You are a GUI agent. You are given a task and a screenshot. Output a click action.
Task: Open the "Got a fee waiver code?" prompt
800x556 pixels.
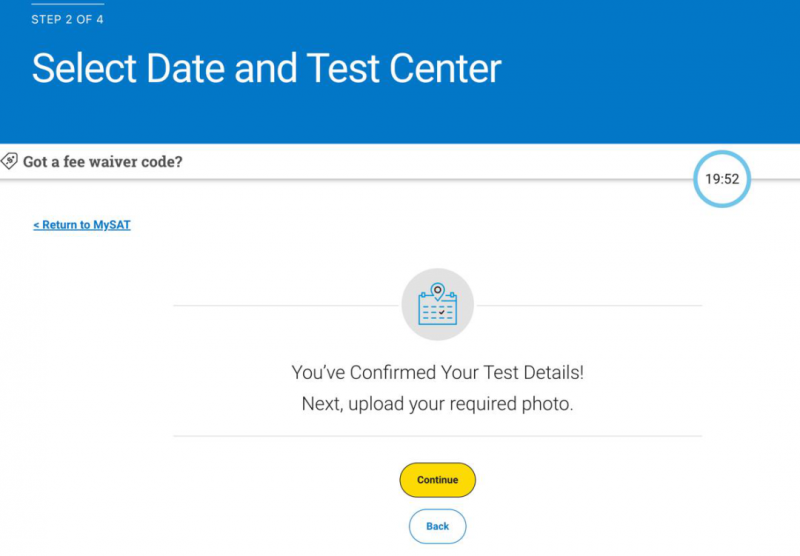103,162
